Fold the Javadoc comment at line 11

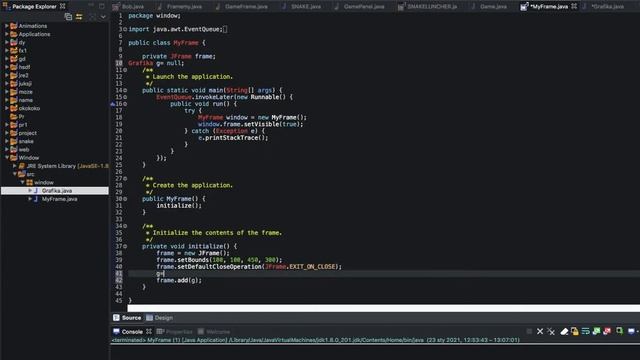pyautogui.click(x=125, y=70)
